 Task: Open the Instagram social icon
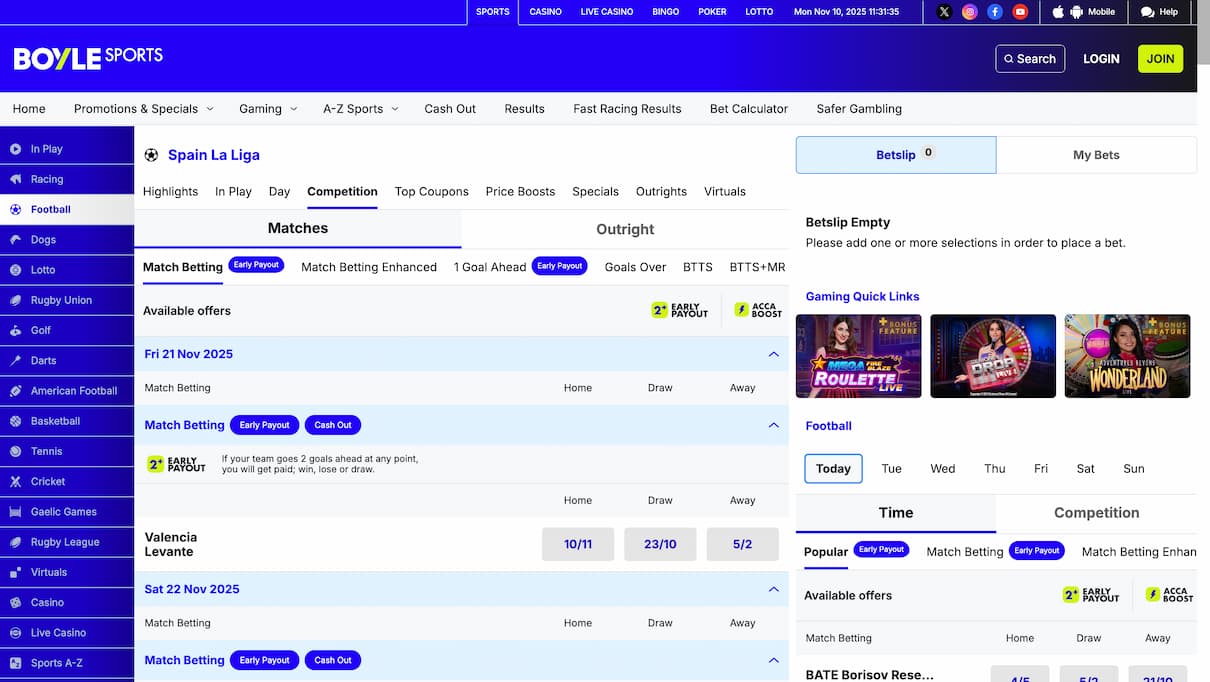point(969,12)
